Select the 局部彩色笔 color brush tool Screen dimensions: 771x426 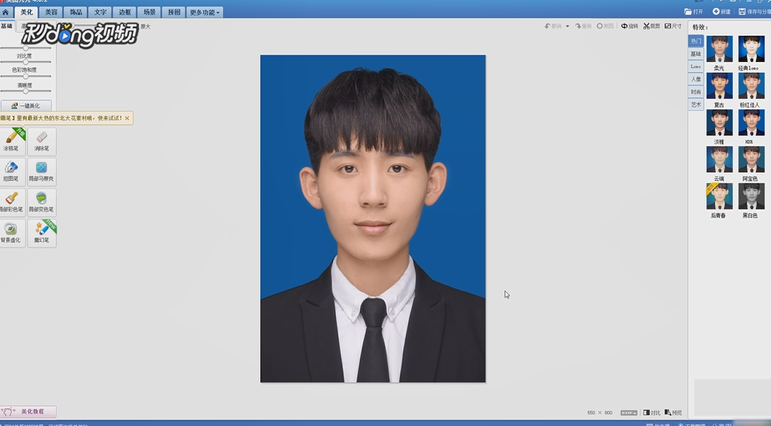tap(11, 202)
